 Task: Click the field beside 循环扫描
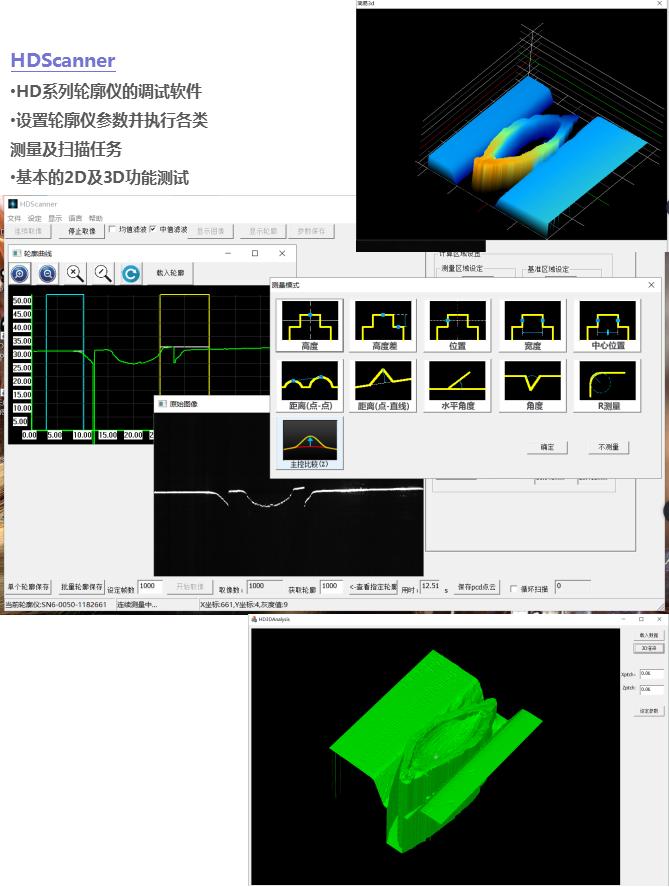[572, 587]
